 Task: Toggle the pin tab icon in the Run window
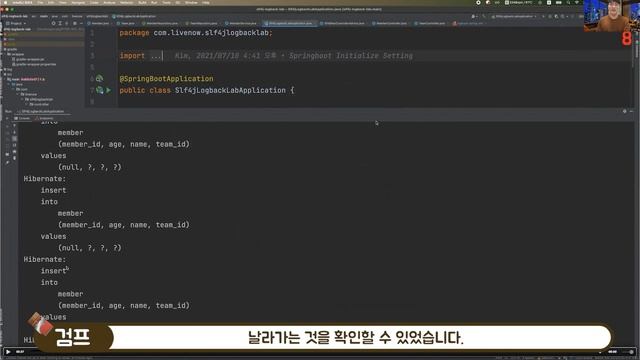[7, 163]
